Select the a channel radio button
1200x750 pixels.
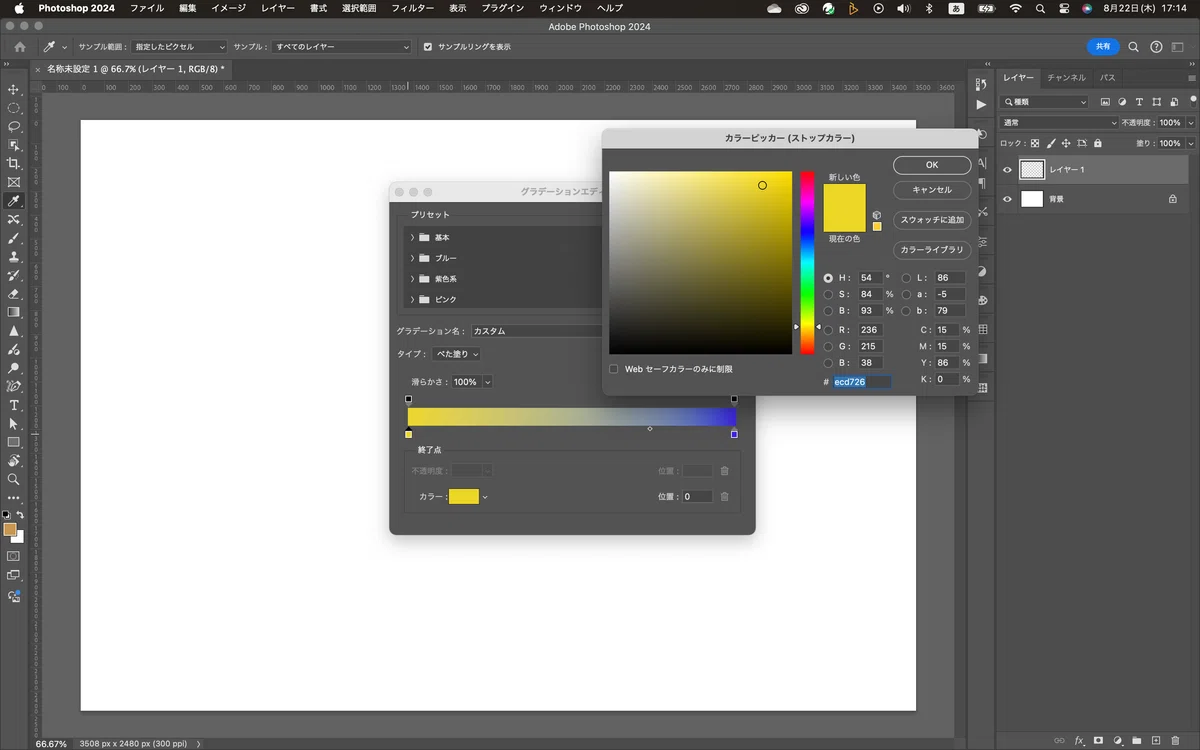click(x=907, y=294)
